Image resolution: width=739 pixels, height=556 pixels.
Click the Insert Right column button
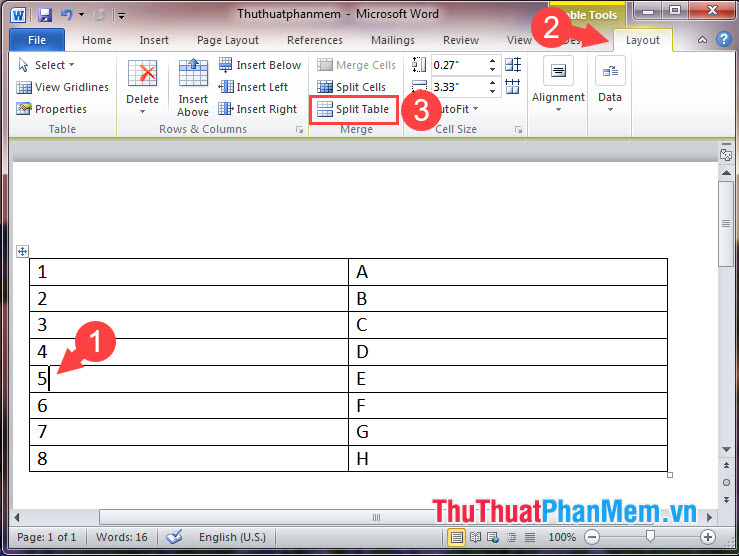pyautogui.click(x=258, y=109)
